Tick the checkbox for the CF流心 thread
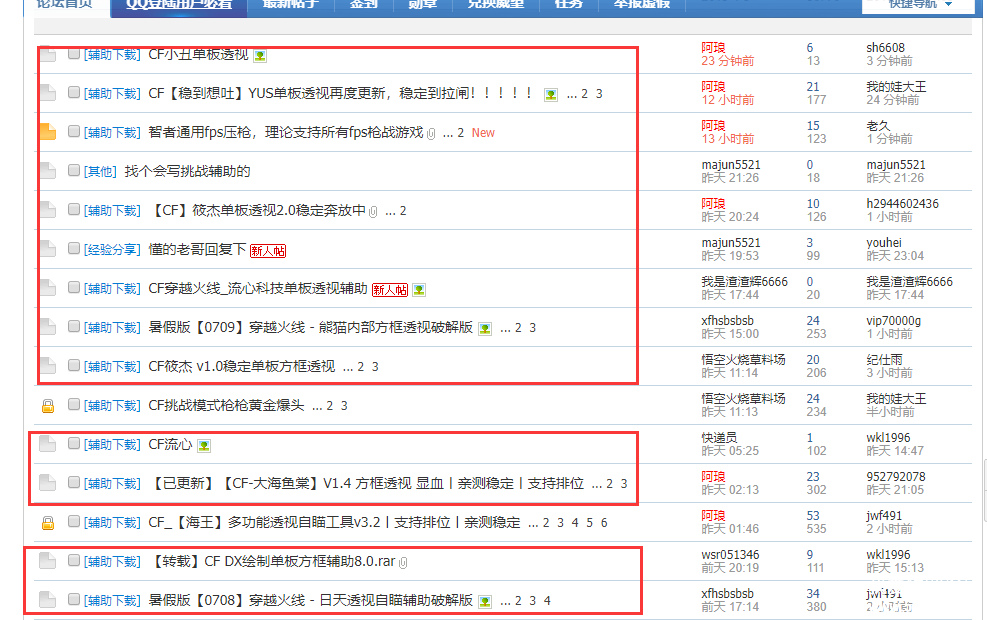Image resolution: width=987 pixels, height=620 pixels. pos(74,443)
